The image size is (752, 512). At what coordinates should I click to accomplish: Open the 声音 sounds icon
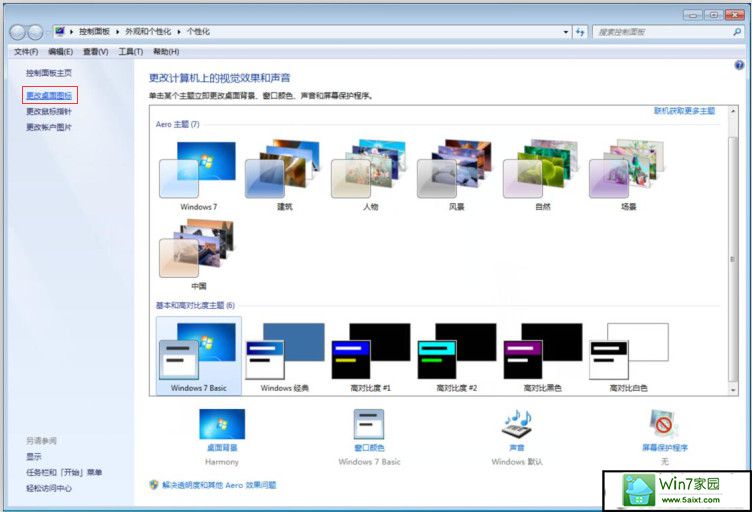[517, 424]
